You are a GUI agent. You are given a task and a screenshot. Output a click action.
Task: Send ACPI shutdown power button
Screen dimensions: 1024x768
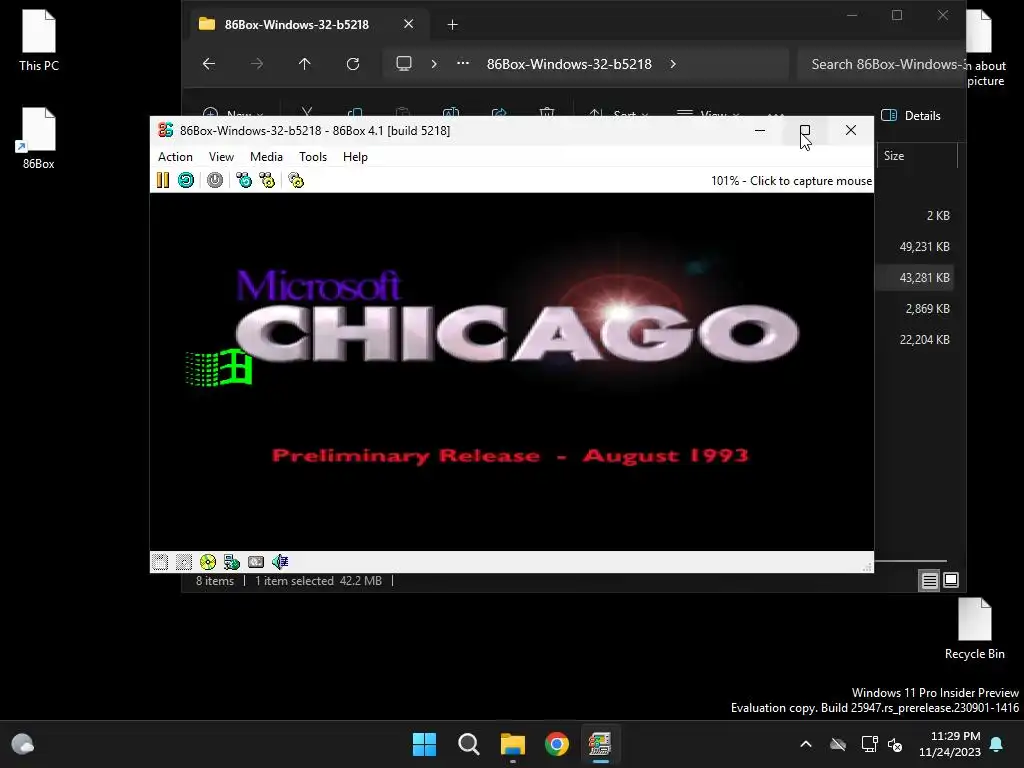click(215, 180)
